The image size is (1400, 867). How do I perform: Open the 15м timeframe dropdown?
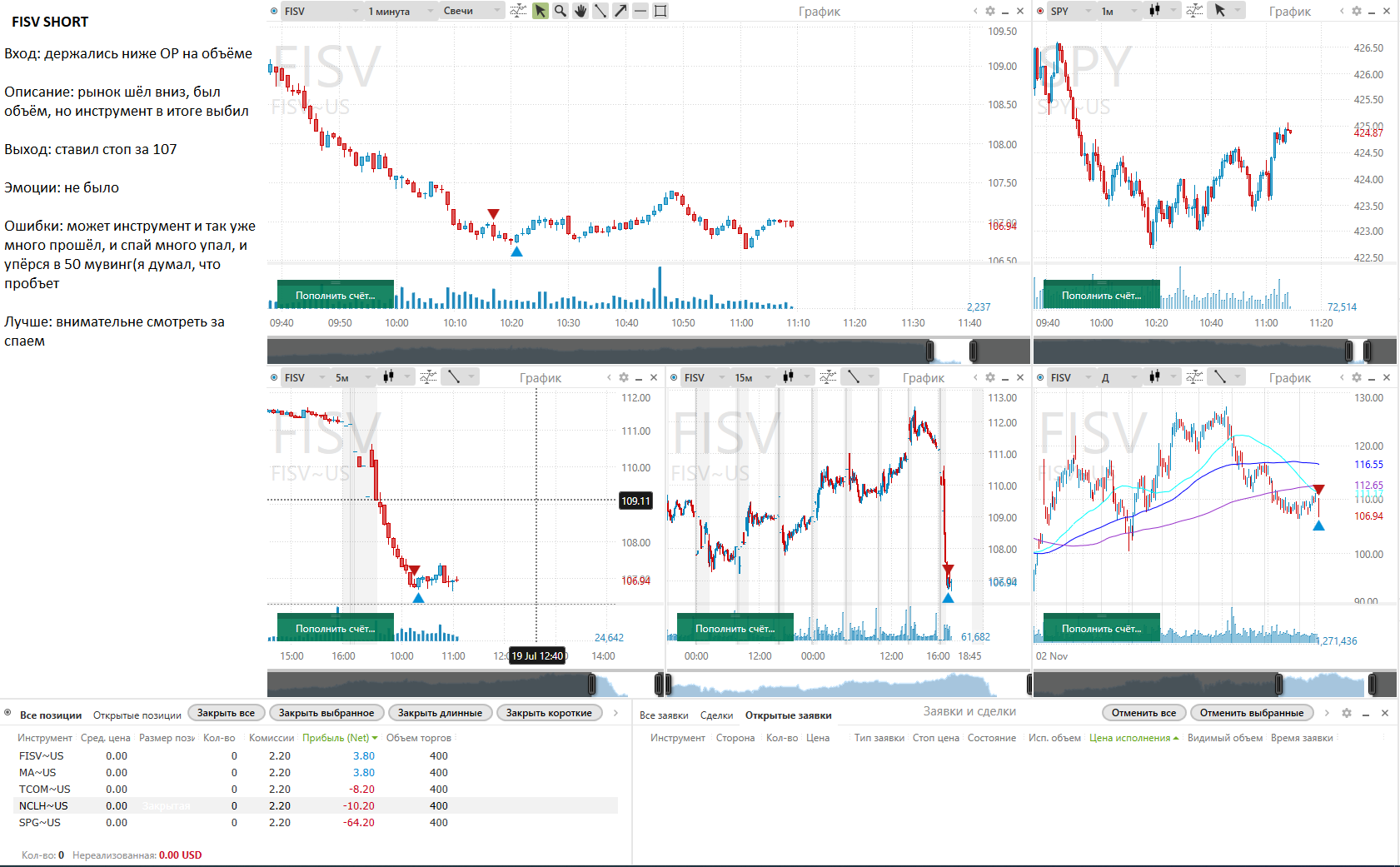(x=753, y=377)
